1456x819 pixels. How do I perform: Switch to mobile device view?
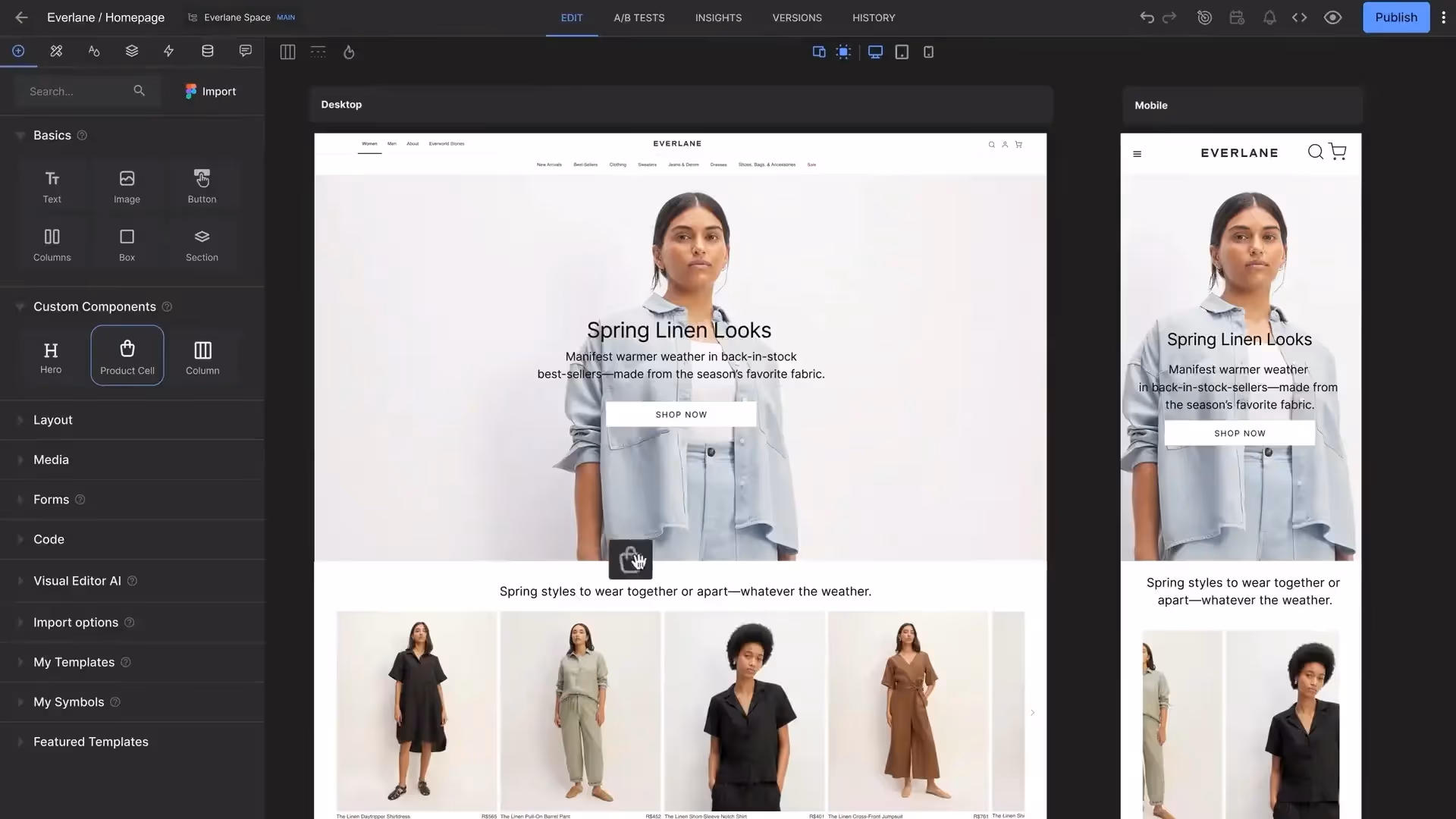pyautogui.click(x=928, y=52)
